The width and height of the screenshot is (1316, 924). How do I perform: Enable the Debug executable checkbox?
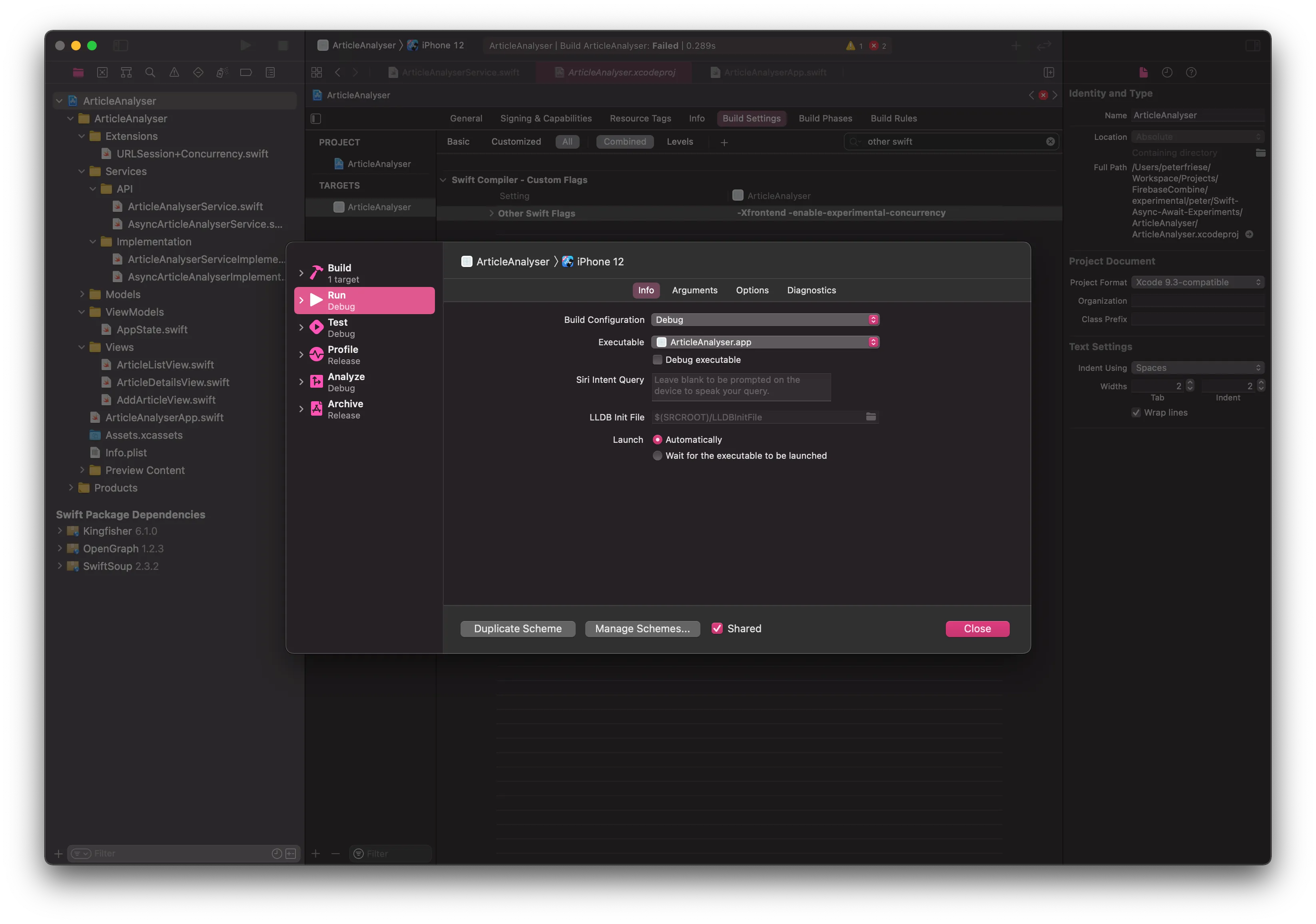(658, 360)
